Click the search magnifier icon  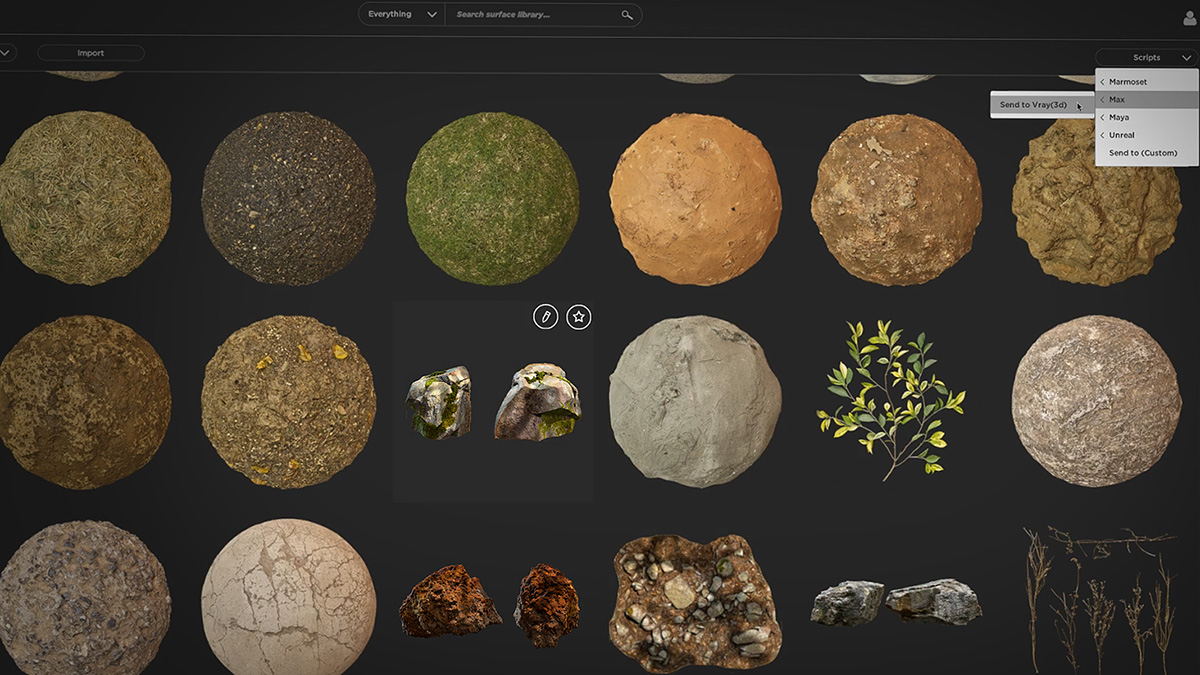(627, 15)
